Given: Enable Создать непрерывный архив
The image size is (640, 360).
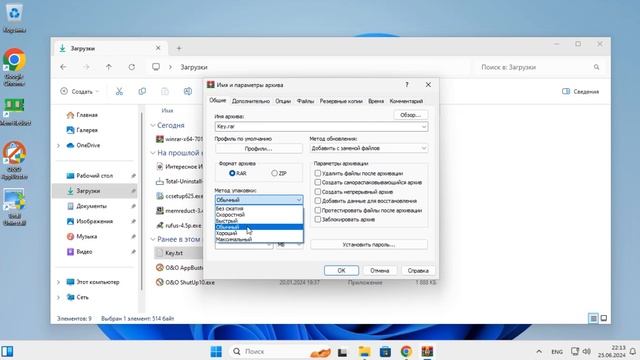Looking at the screenshot, I should pos(318,191).
